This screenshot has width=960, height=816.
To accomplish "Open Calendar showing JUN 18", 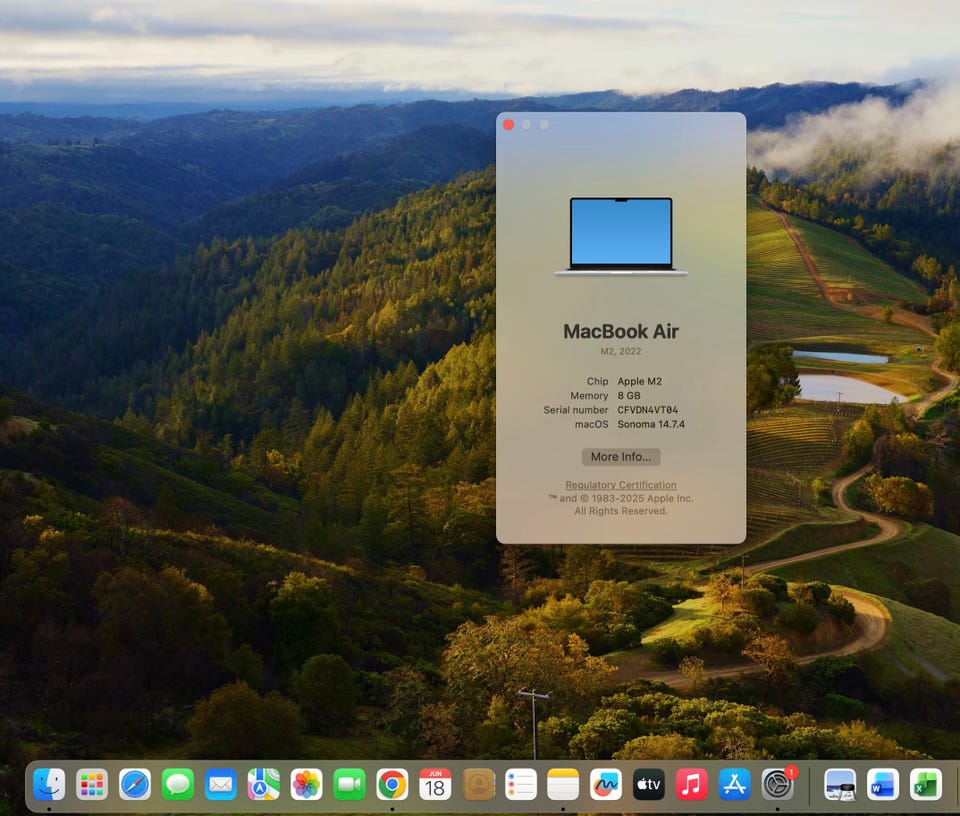I will coord(435,784).
